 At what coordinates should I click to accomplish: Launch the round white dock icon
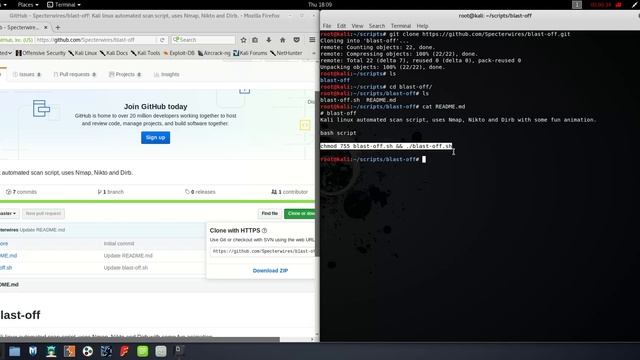(x=88, y=351)
